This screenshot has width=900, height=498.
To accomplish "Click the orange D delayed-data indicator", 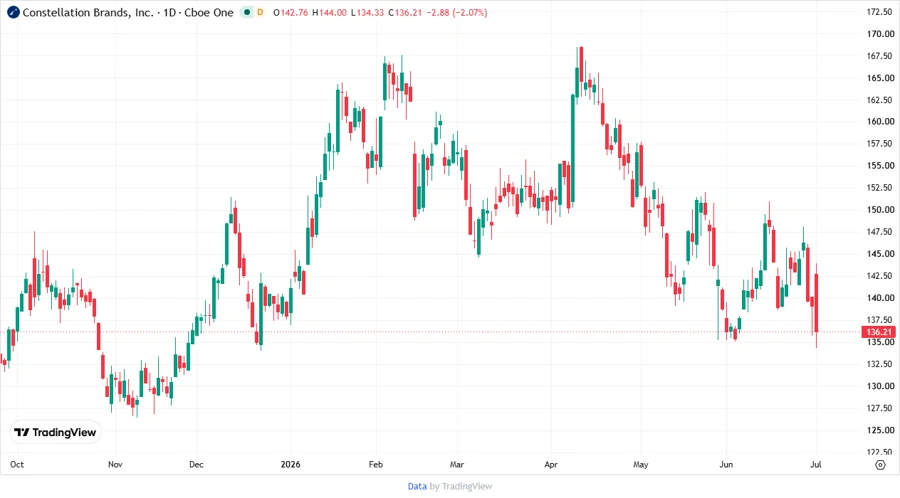I will (260, 12).
